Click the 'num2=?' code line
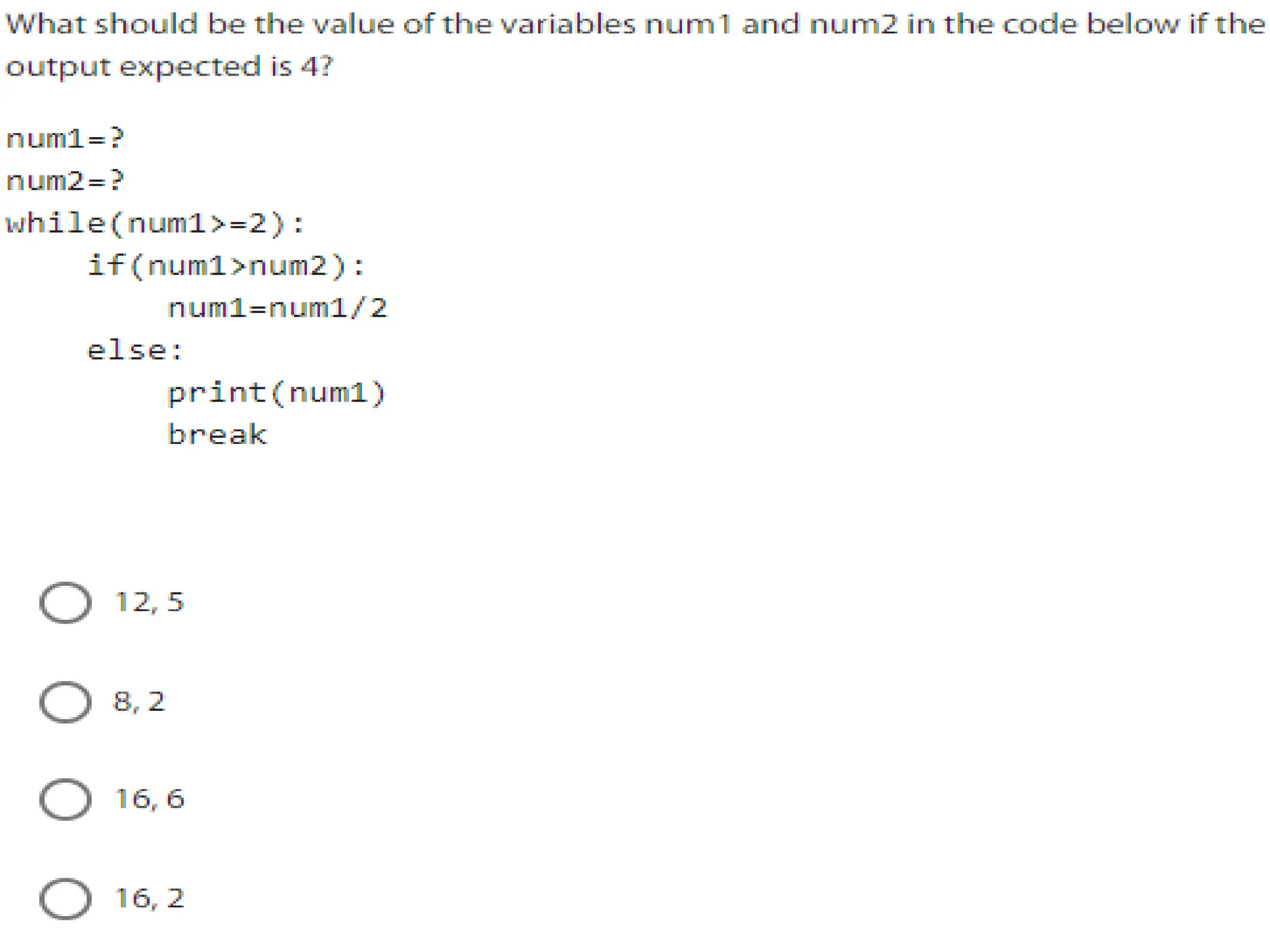This screenshot has width=1270, height=952. click(x=65, y=181)
